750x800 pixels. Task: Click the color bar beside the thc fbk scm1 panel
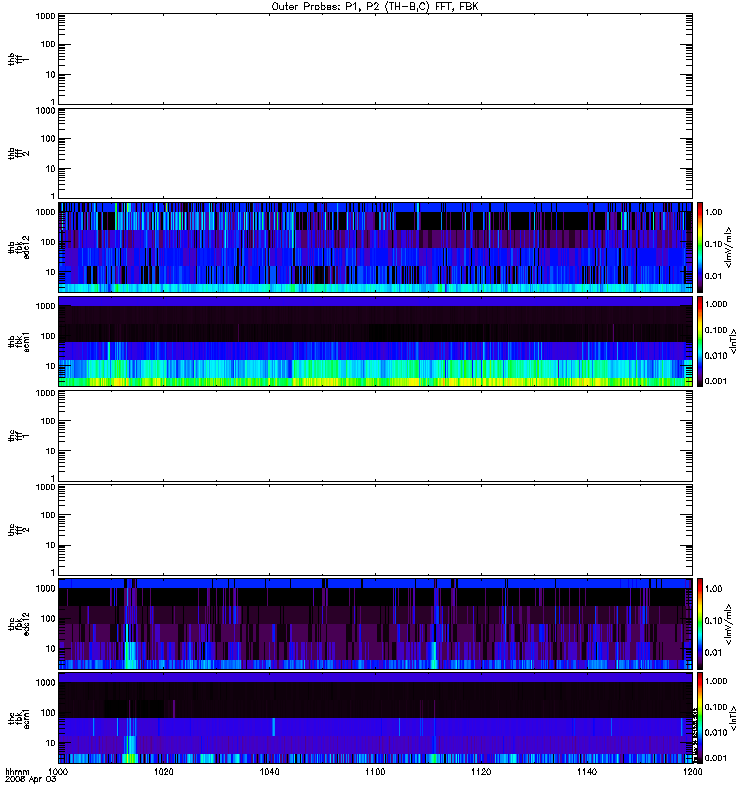point(700,718)
